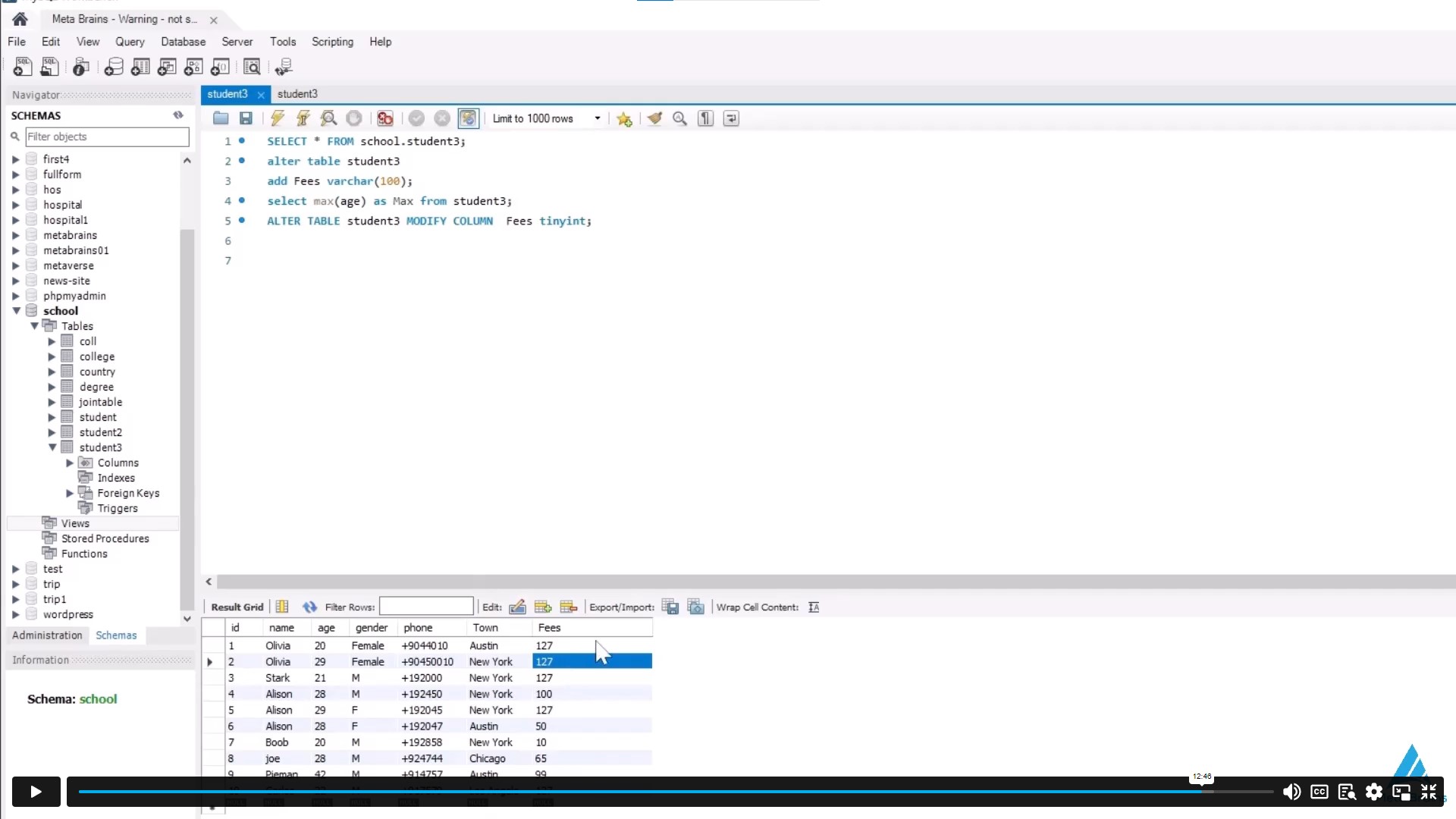
Task: Expand the Foreign Keys node
Action: click(x=70, y=493)
